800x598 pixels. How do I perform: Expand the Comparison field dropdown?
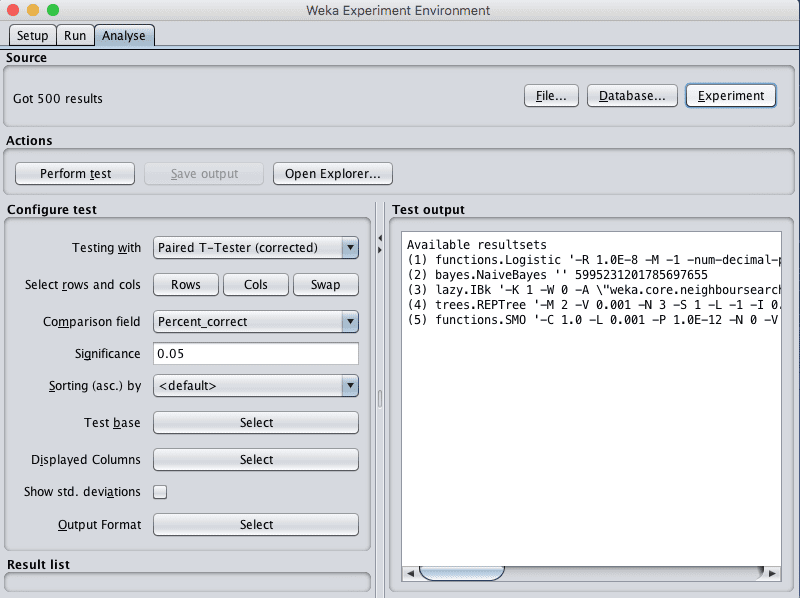(256, 322)
